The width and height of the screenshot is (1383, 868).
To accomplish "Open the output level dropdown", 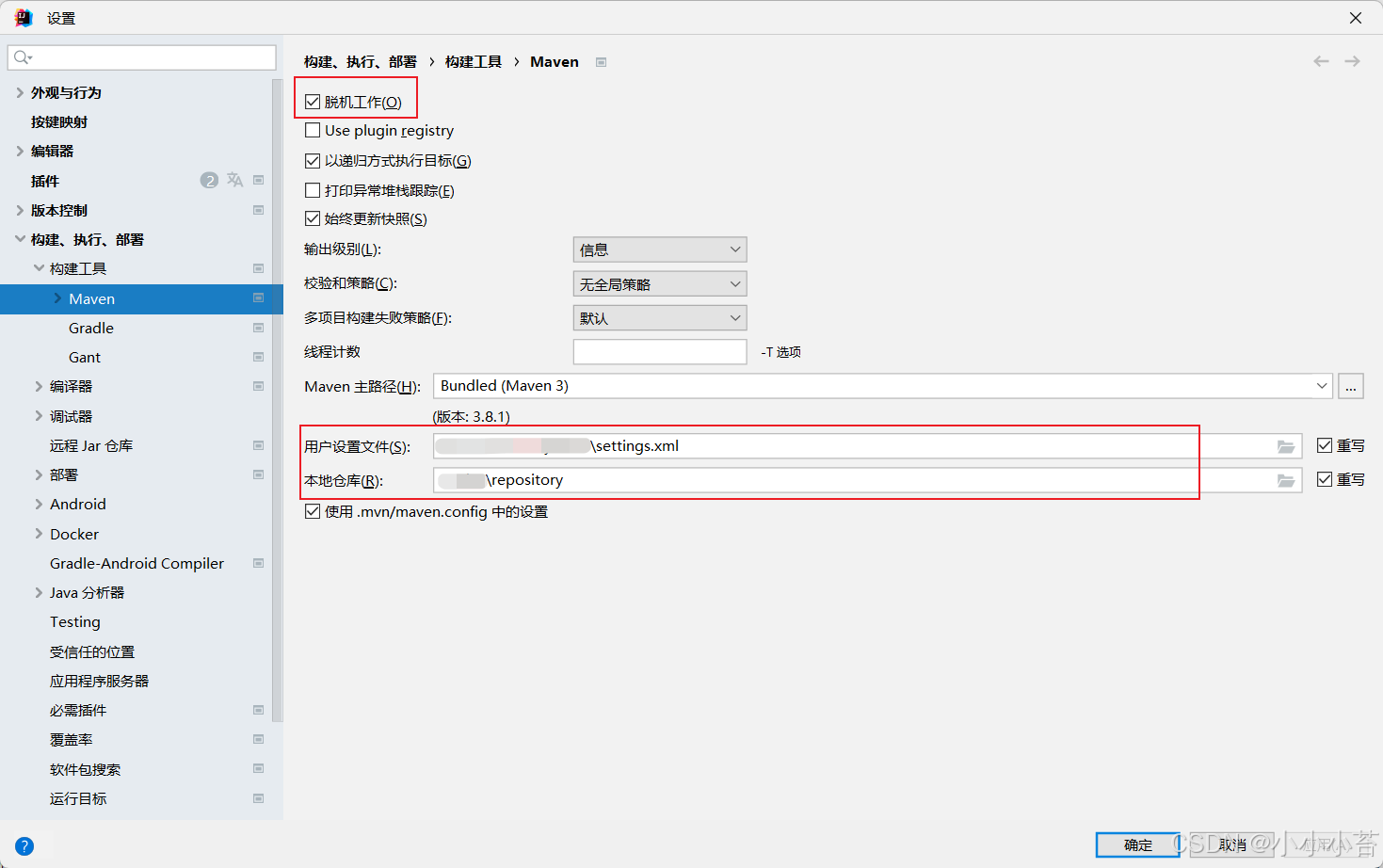I will click(660, 249).
